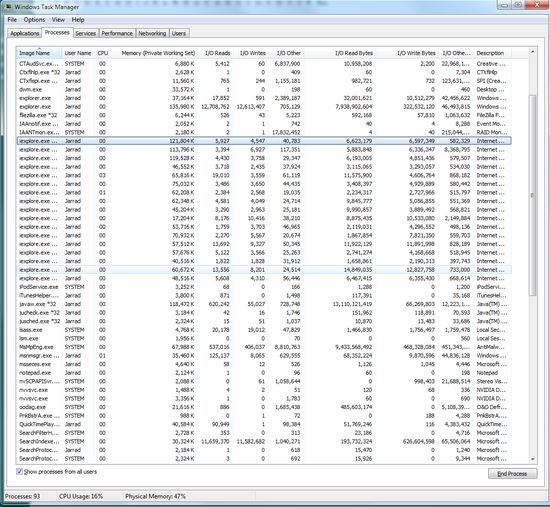This screenshot has width=550, height=507.
Task: Select the IAANTmon.exe process row
Action: tap(264, 132)
